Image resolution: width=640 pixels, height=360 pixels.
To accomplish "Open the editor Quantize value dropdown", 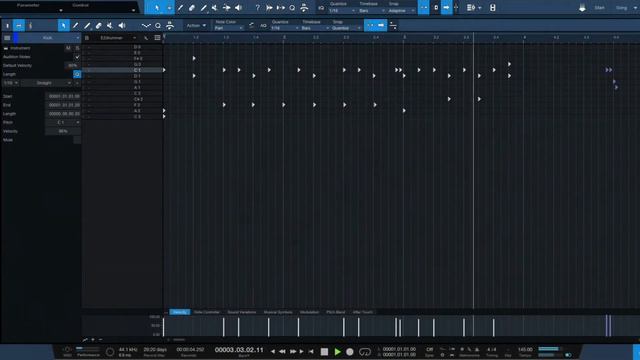I will (284, 28).
